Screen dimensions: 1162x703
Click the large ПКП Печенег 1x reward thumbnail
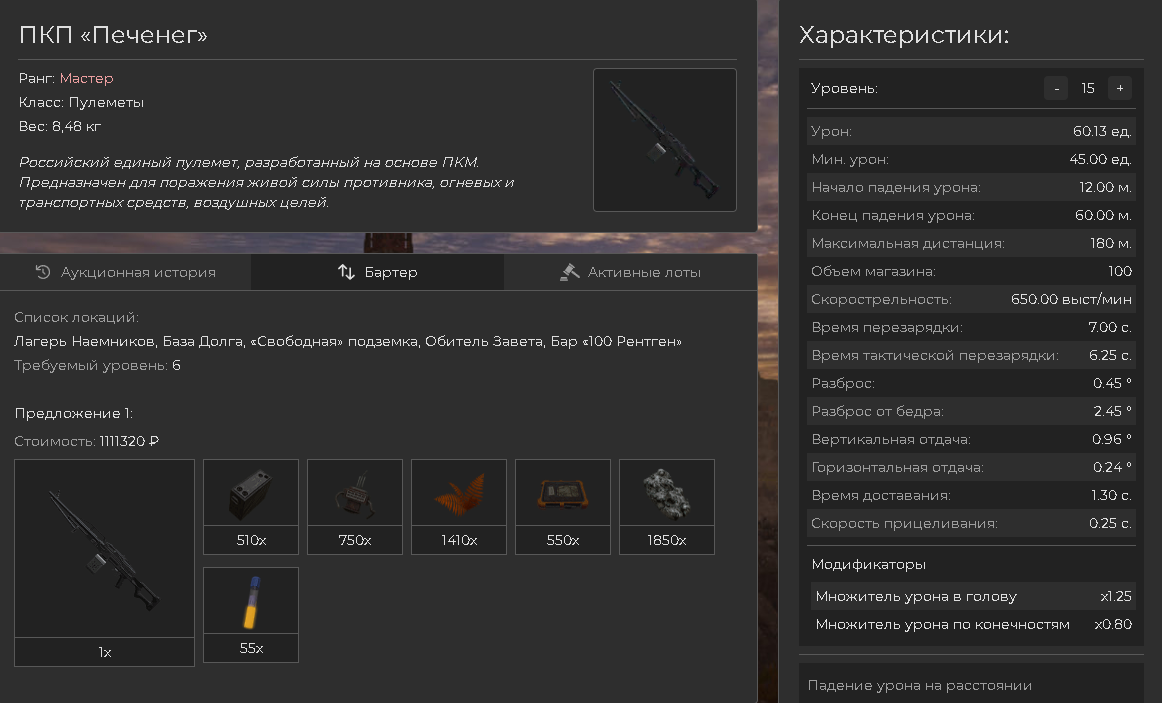(x=104, y=562)
